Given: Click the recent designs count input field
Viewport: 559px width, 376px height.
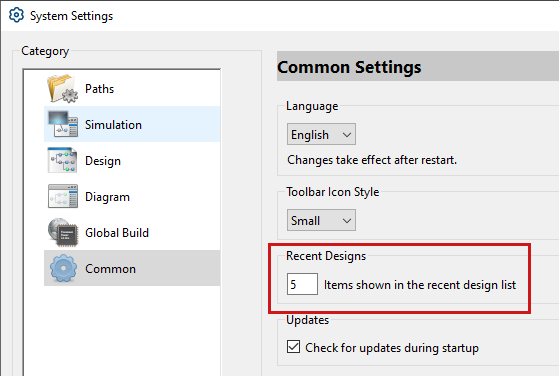Looking at the screenshot, I should coord(302,284).
